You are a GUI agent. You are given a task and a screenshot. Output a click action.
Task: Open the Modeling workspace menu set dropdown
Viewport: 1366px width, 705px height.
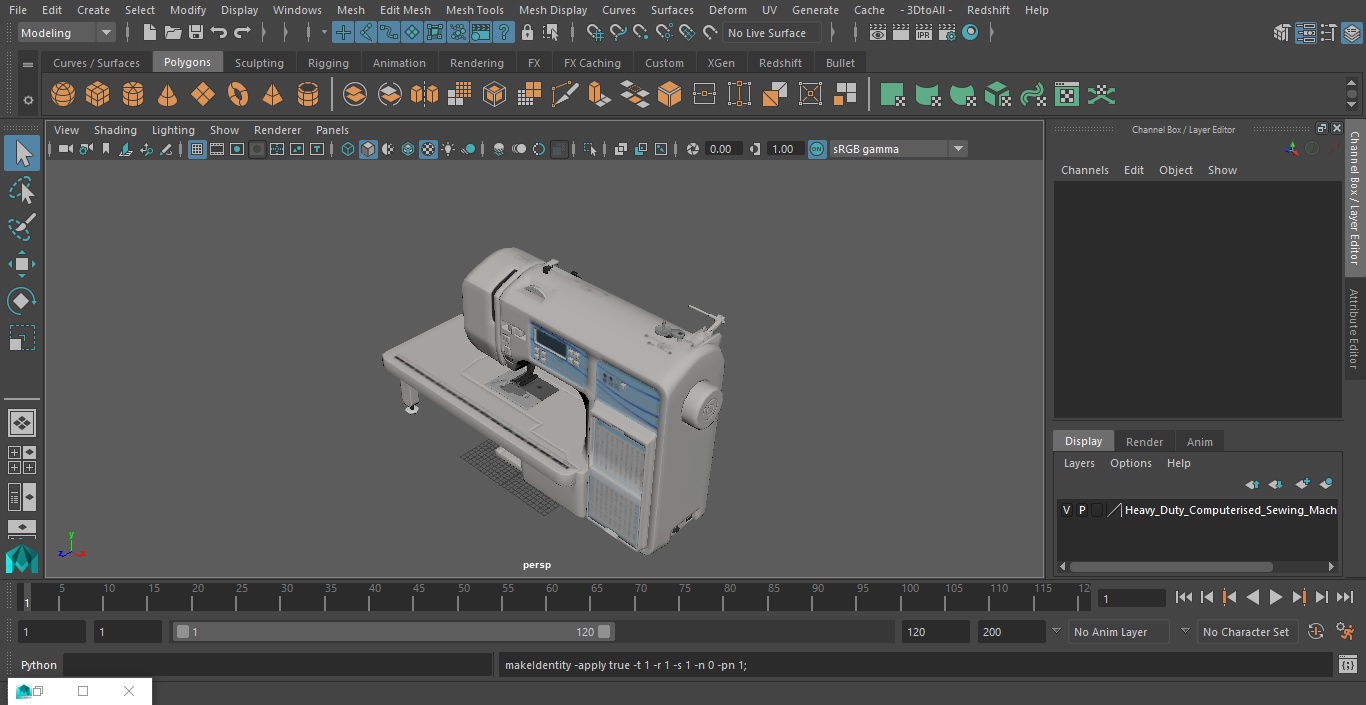(x=67, y=33)
